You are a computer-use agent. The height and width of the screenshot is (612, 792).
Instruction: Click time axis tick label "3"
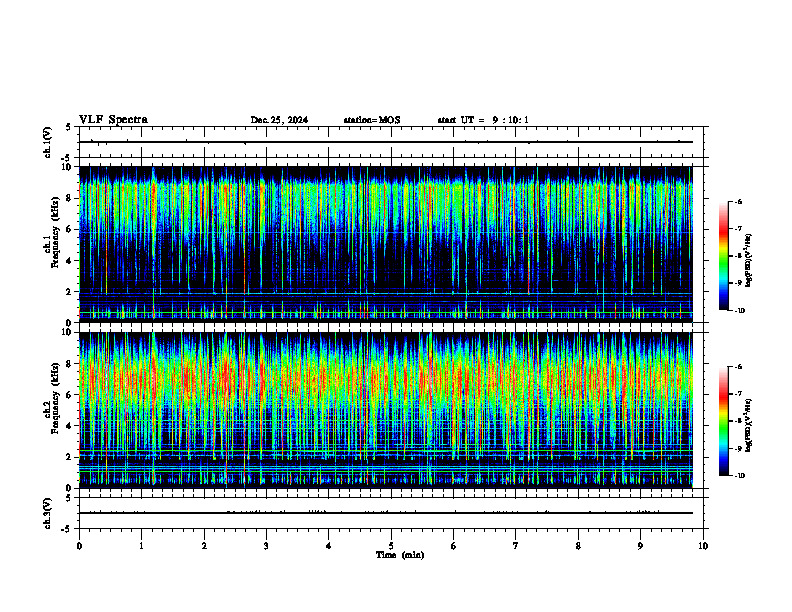point(267,546)
